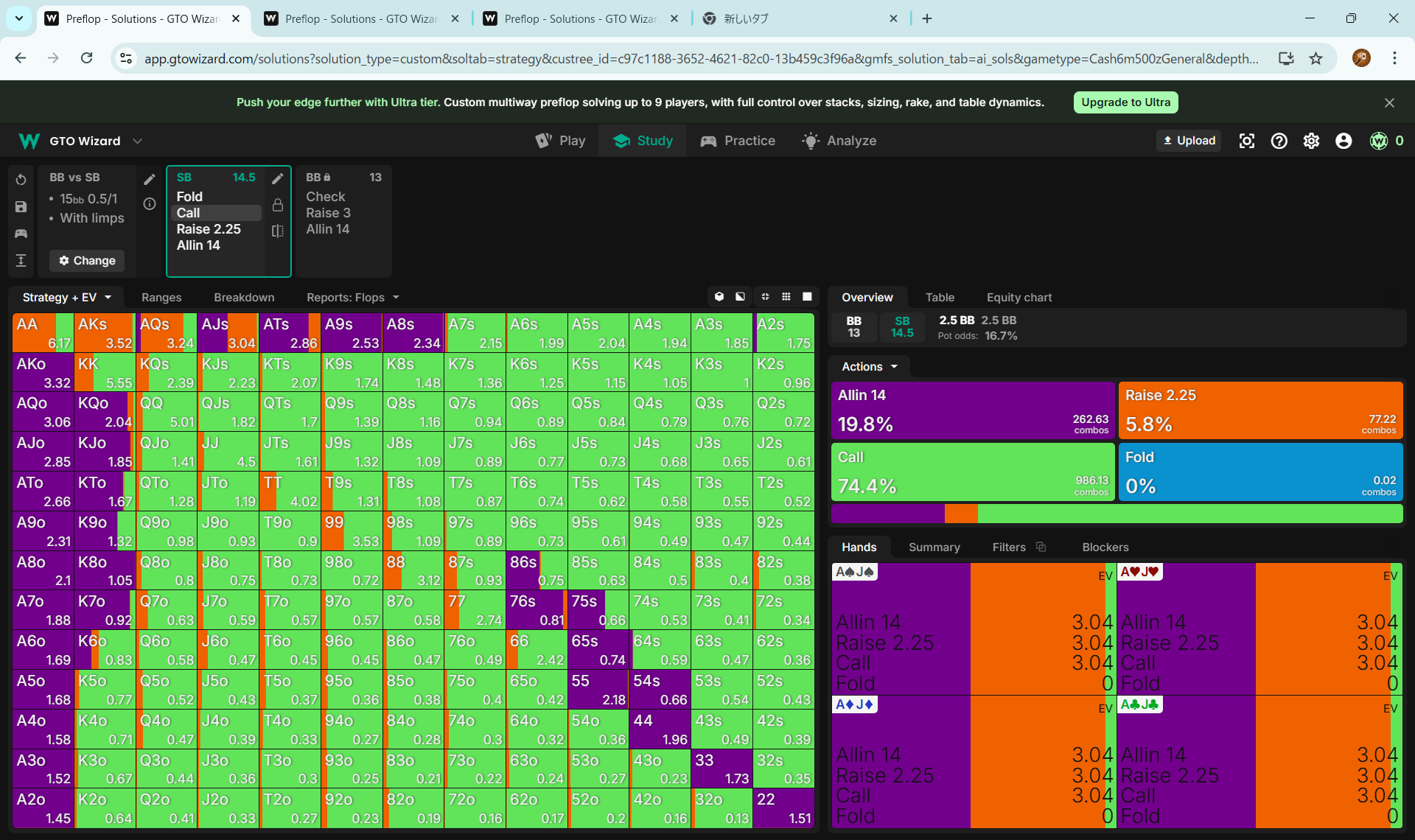Open the Blockers tab
Viewport: 1415px width, 840px height.
point(1105,547)
